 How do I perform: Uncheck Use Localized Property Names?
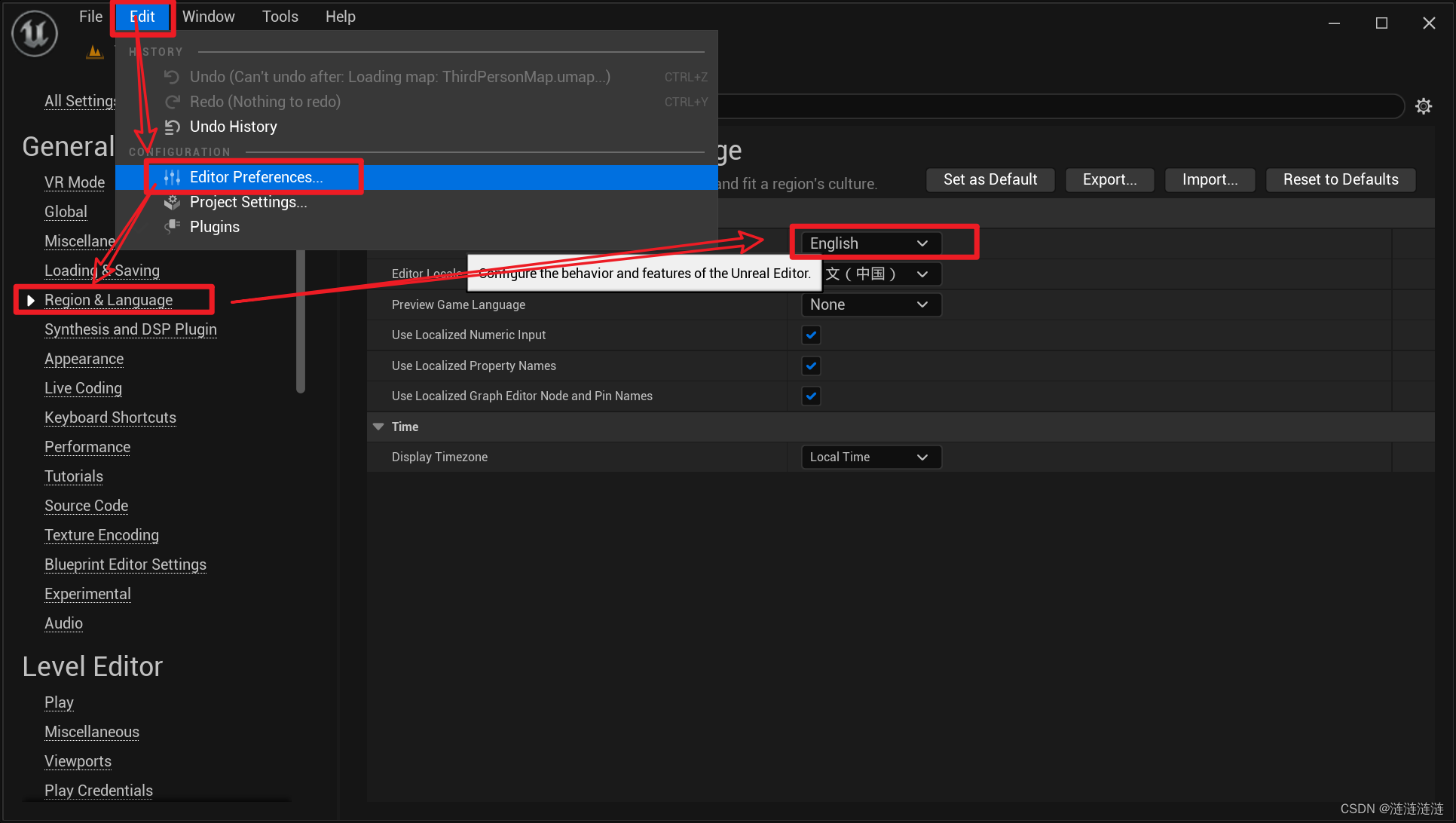click(811, 366)
